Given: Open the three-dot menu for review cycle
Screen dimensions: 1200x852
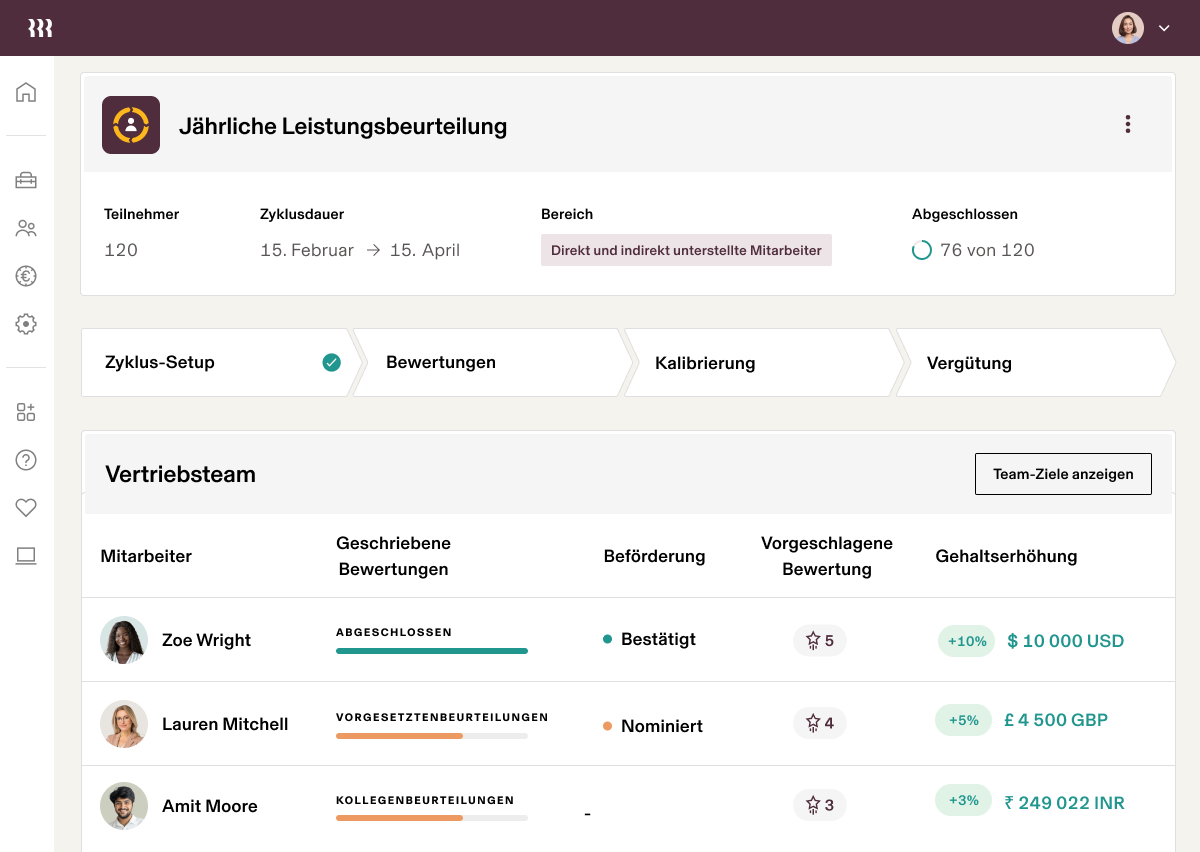Looking at the screenshot, I should point(1128,124).
